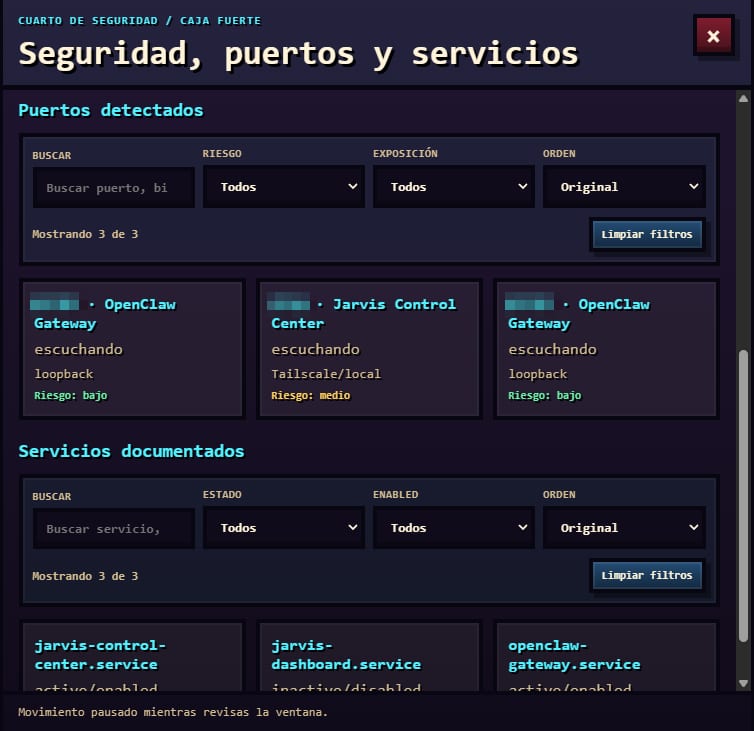Open the jarvis-dashboard.service card
The image size is (754, 731).
[x=369, y=657]
